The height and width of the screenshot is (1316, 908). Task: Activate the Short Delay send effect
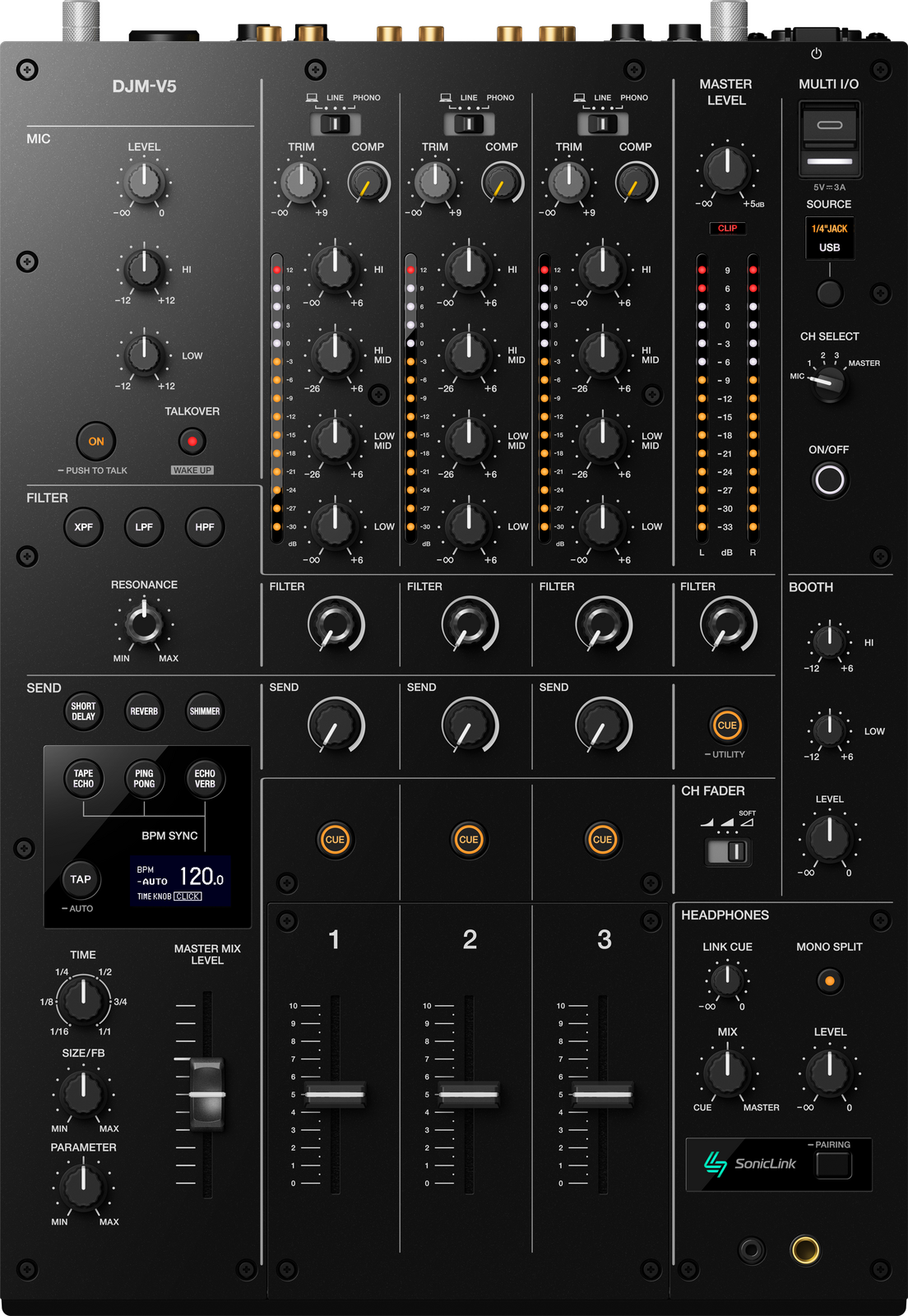(83, 711)
